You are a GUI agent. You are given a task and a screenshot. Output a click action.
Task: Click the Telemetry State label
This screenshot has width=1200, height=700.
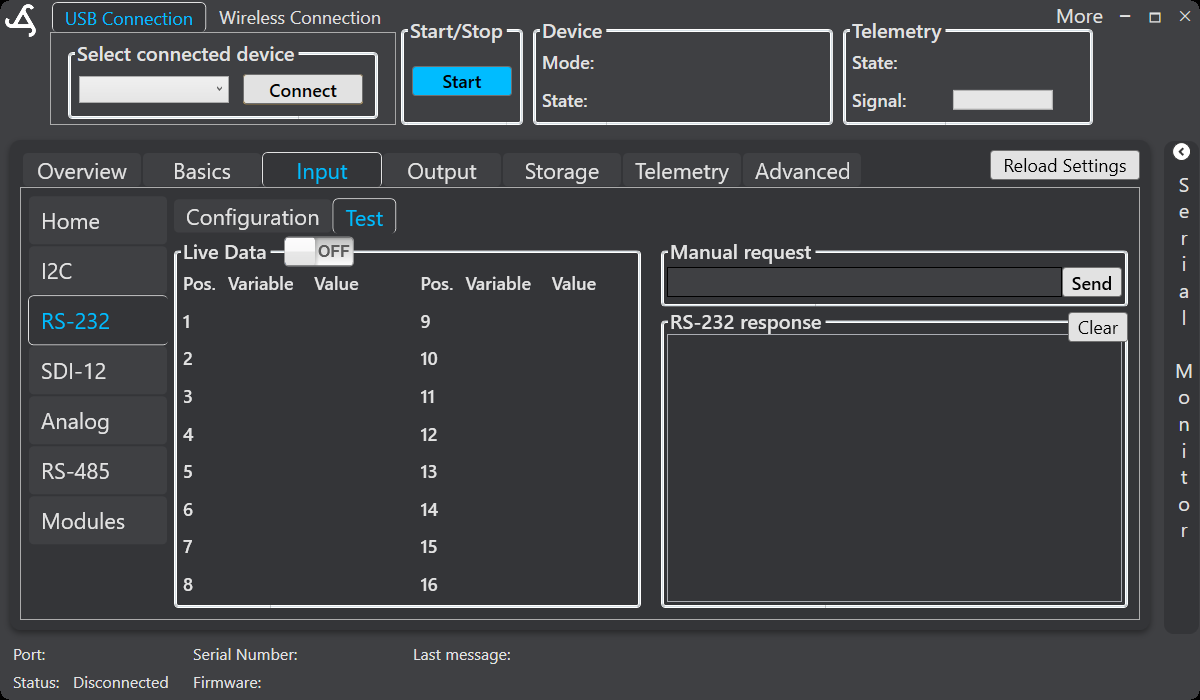pos(874,63)
